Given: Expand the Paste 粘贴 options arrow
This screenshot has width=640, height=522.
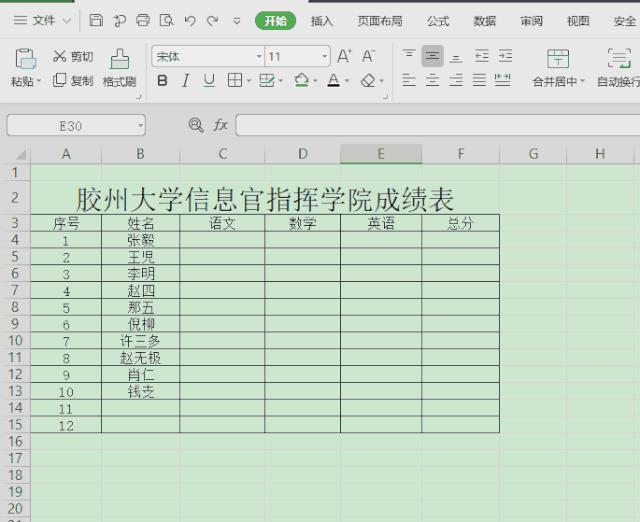Looking at the screenshot, I should click(x=39, y=81).
